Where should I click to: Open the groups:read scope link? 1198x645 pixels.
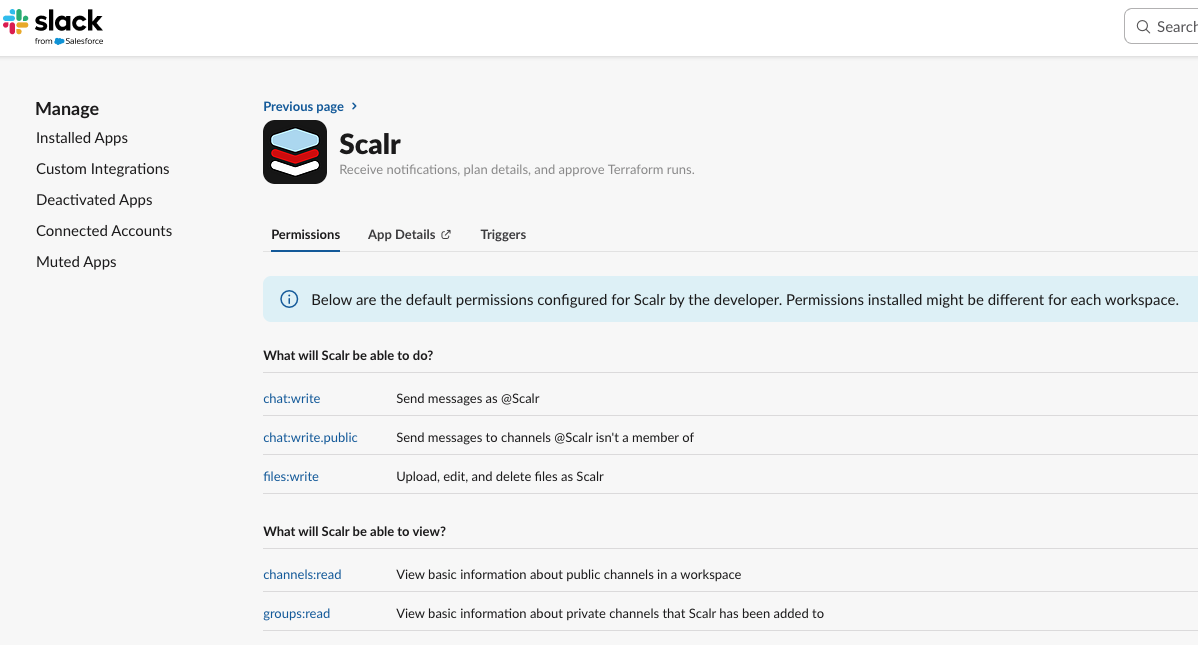[296, 613]
